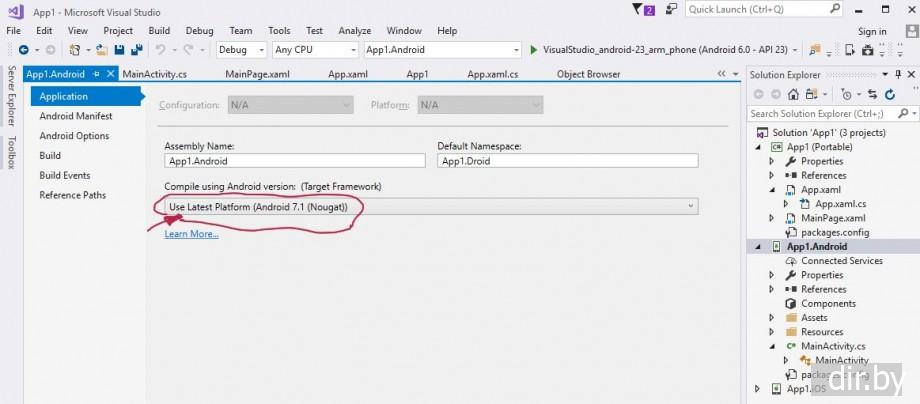Click the Undo arrow icon

click(x=160, y=50)
